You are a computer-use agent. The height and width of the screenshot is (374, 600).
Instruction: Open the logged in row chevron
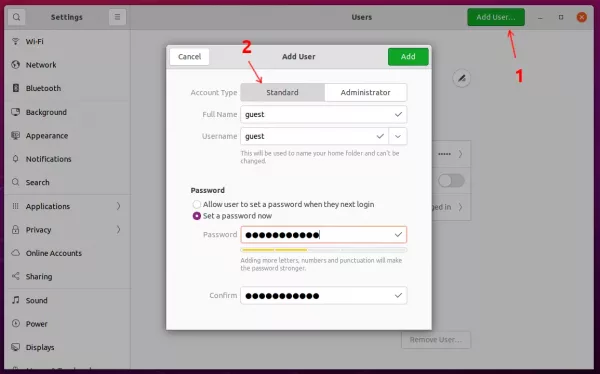460,207
